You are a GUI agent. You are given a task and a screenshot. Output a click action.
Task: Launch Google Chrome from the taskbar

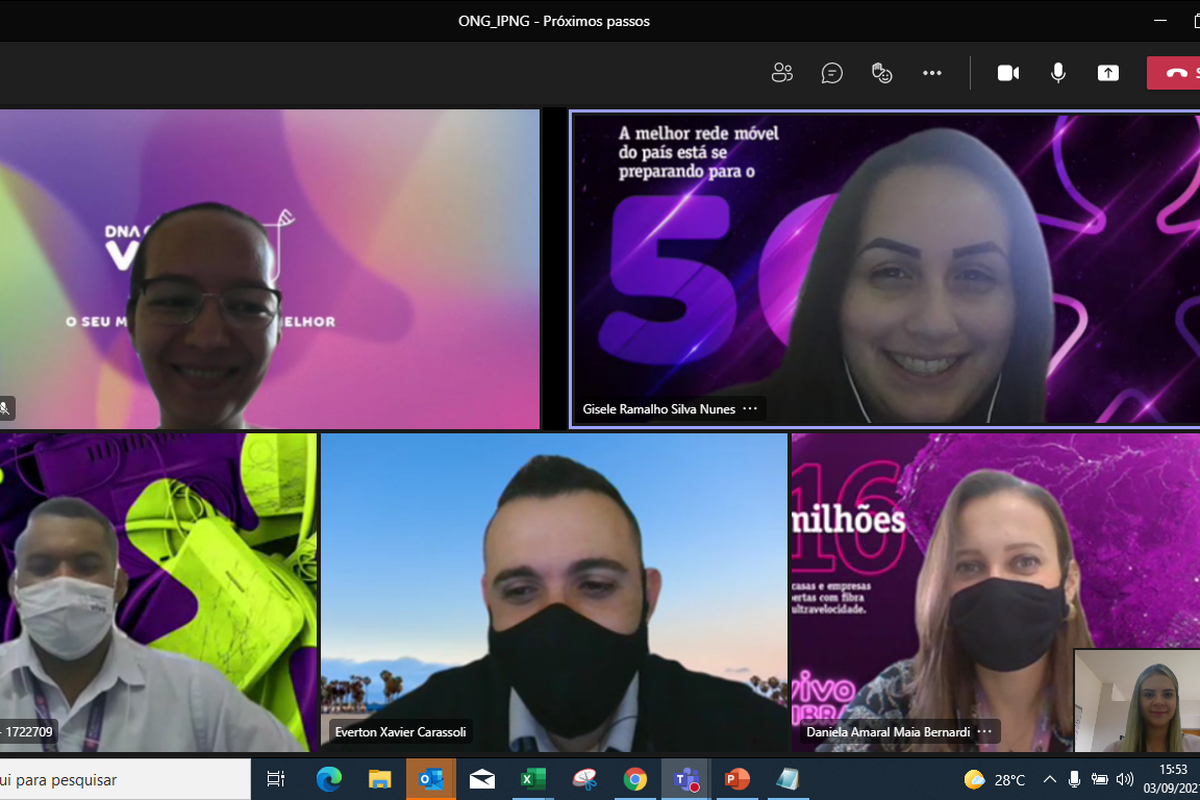click(x=635, y=779)
